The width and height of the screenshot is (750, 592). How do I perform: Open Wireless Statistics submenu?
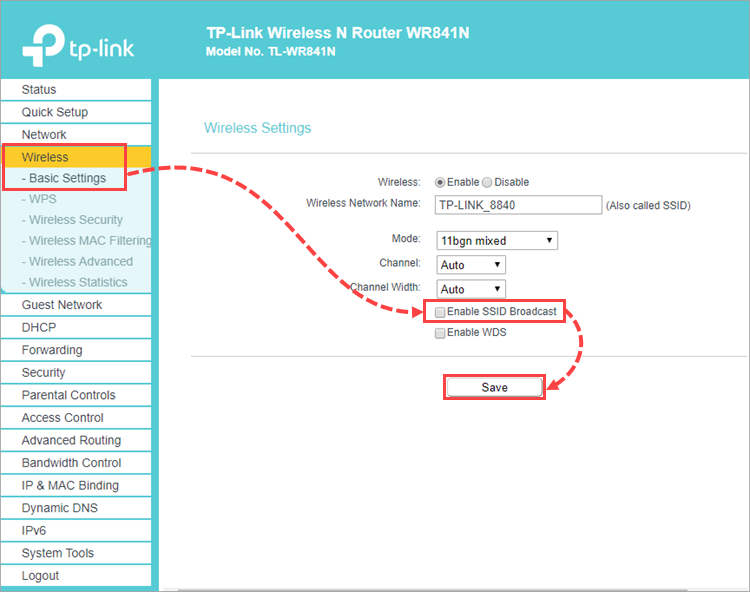tap(76, 282)
